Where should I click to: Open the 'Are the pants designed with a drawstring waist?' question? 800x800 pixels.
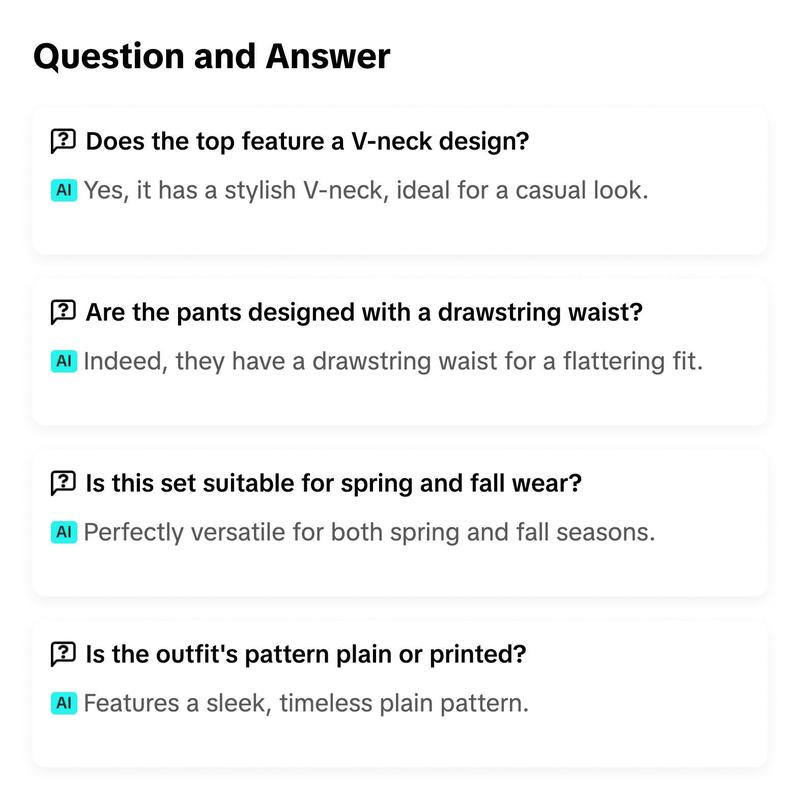[x=364, y=312]
